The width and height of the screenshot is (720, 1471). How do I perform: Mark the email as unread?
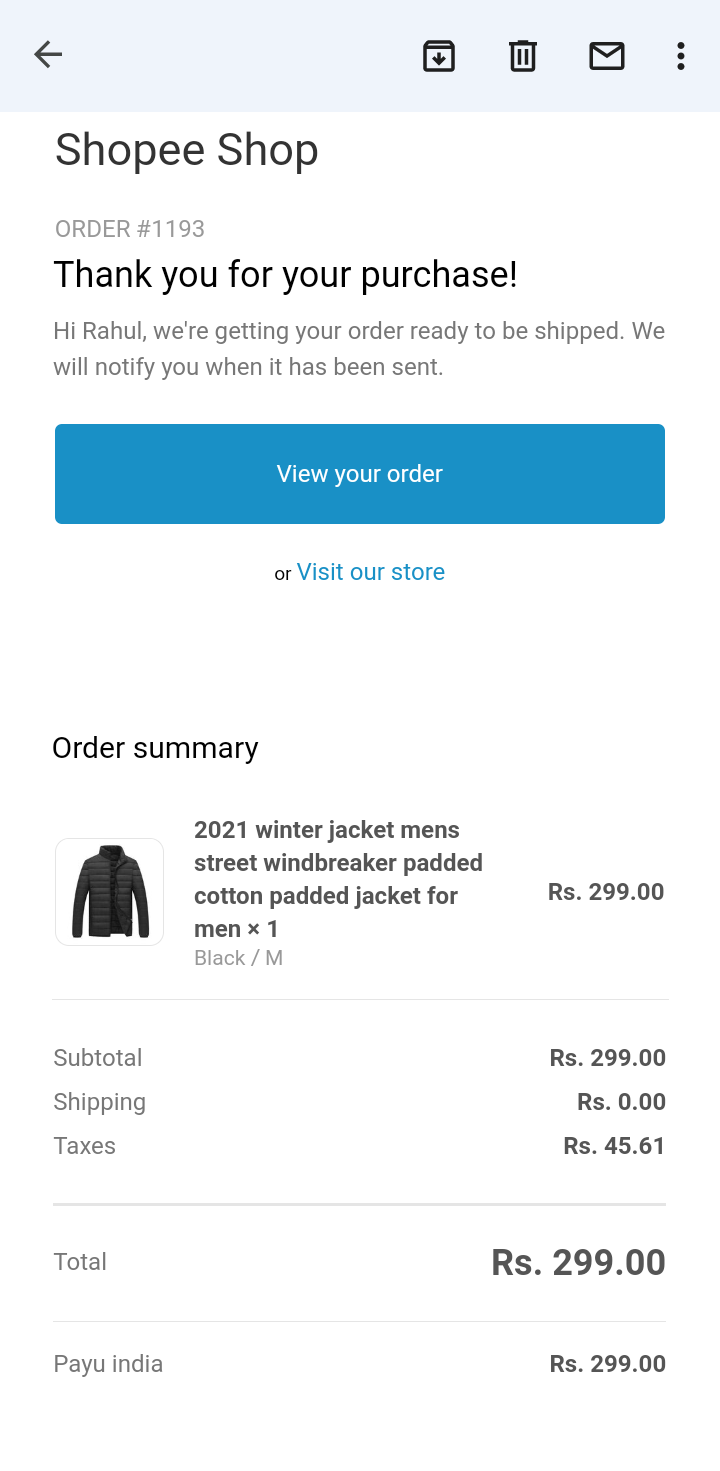pyautogui.click(x=607, y=56)
